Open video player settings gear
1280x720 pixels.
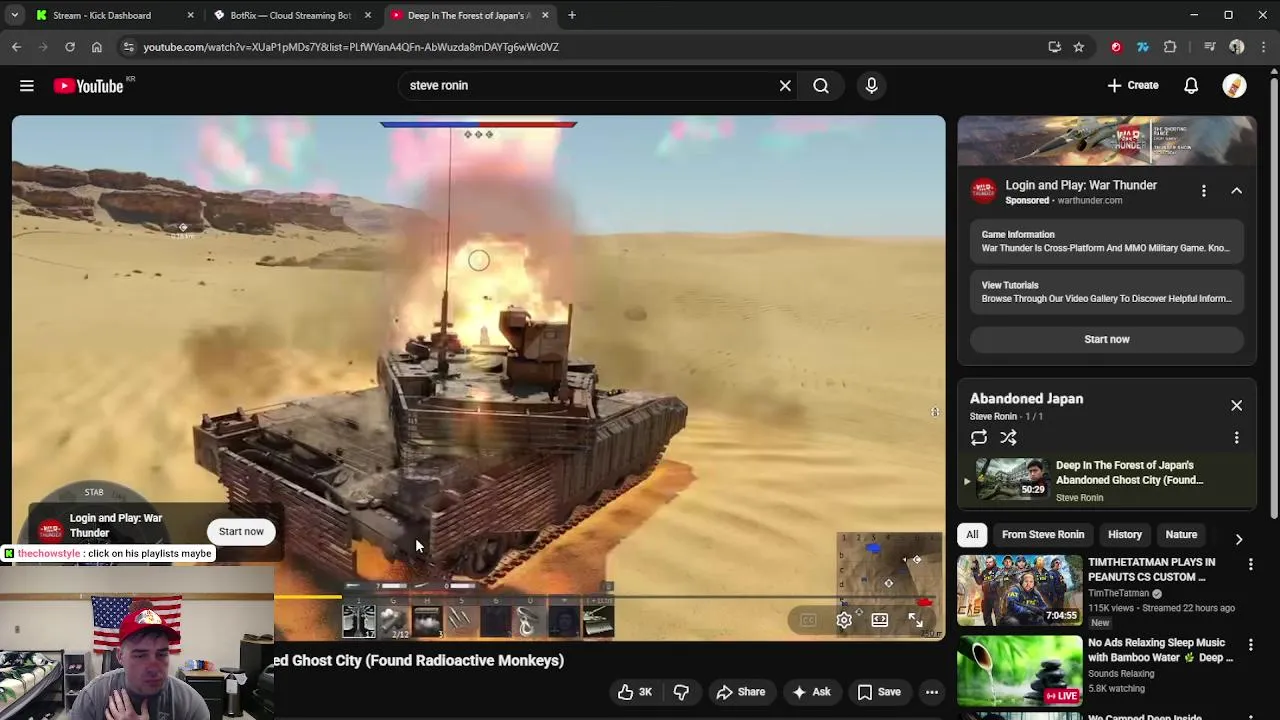[844, 620]
